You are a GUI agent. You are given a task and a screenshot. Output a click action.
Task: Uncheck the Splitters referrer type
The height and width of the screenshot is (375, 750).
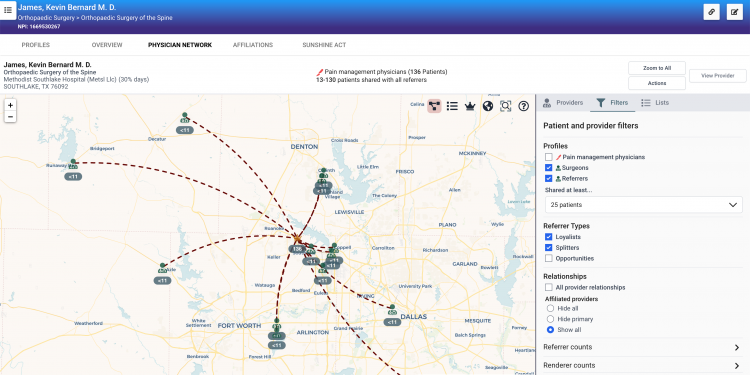[549, 248]
